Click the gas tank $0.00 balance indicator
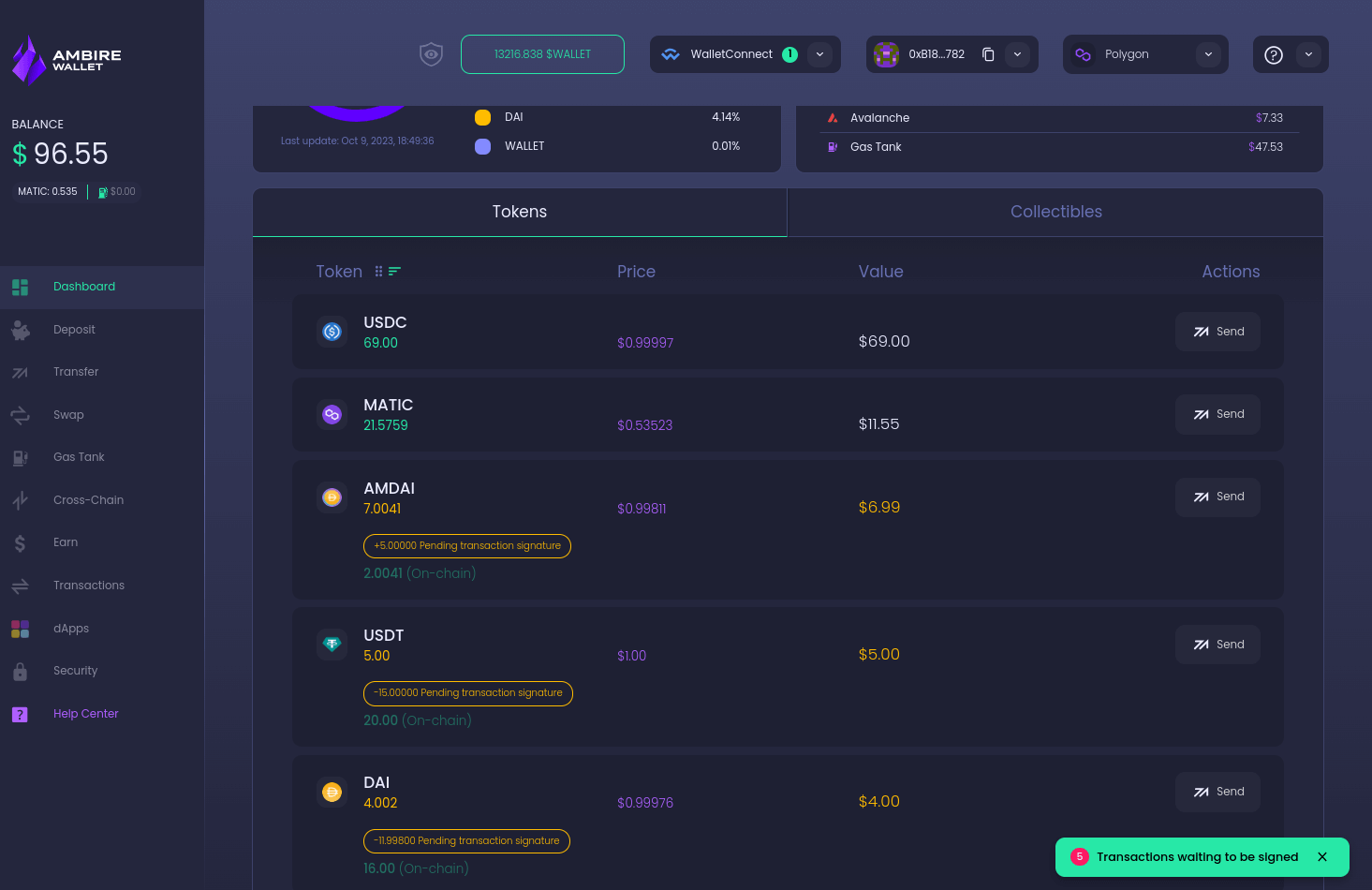This screenshot has width=1372, height=890. tap(117, 192)
